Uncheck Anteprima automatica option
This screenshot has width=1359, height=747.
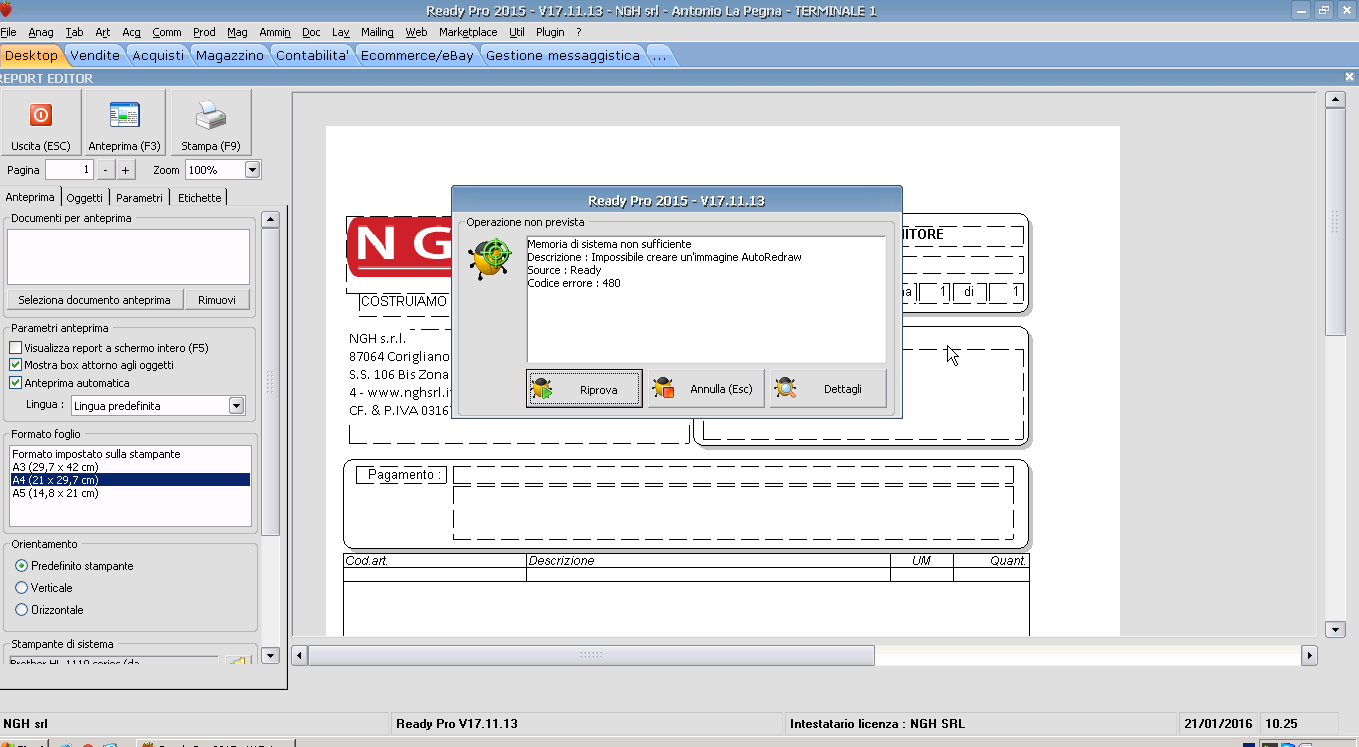(15, 383)
